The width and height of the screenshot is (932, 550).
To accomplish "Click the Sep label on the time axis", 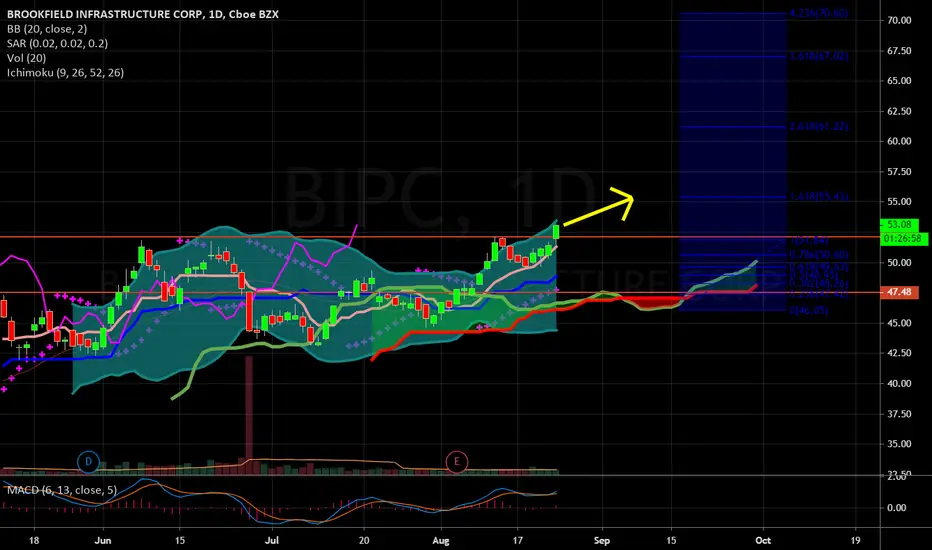I will (602, 540).
